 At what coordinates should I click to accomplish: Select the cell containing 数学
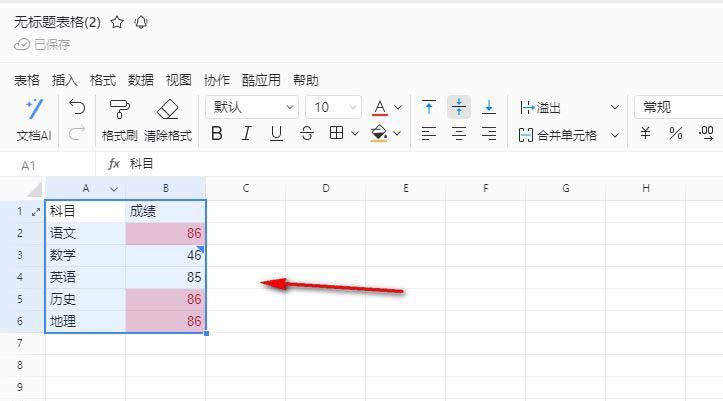click(x=85, y=255)
